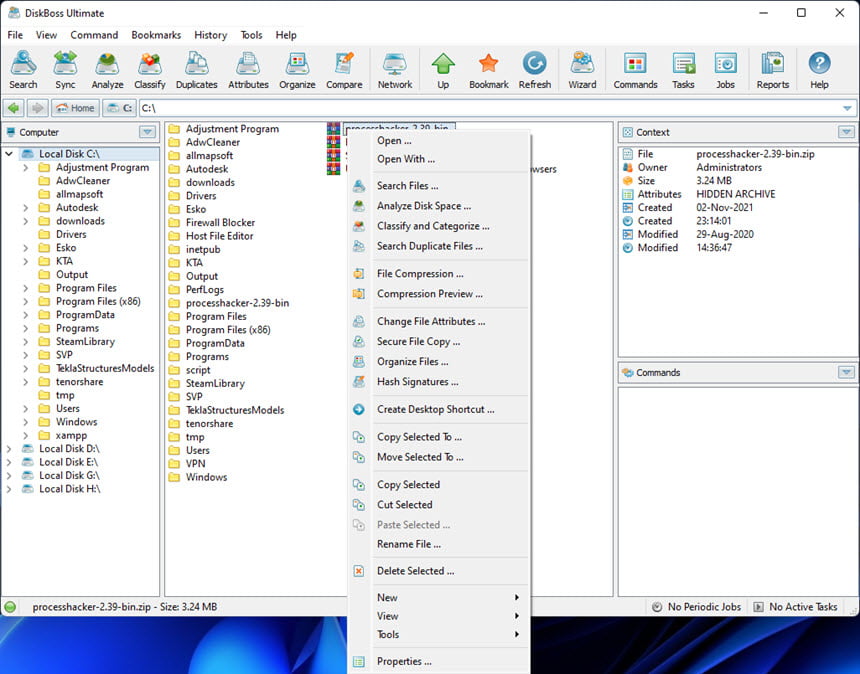This screenshot has height=674, width=860.
Task: Select the processhacker-2.39-bin folder in file list
Action: [237, 303]
